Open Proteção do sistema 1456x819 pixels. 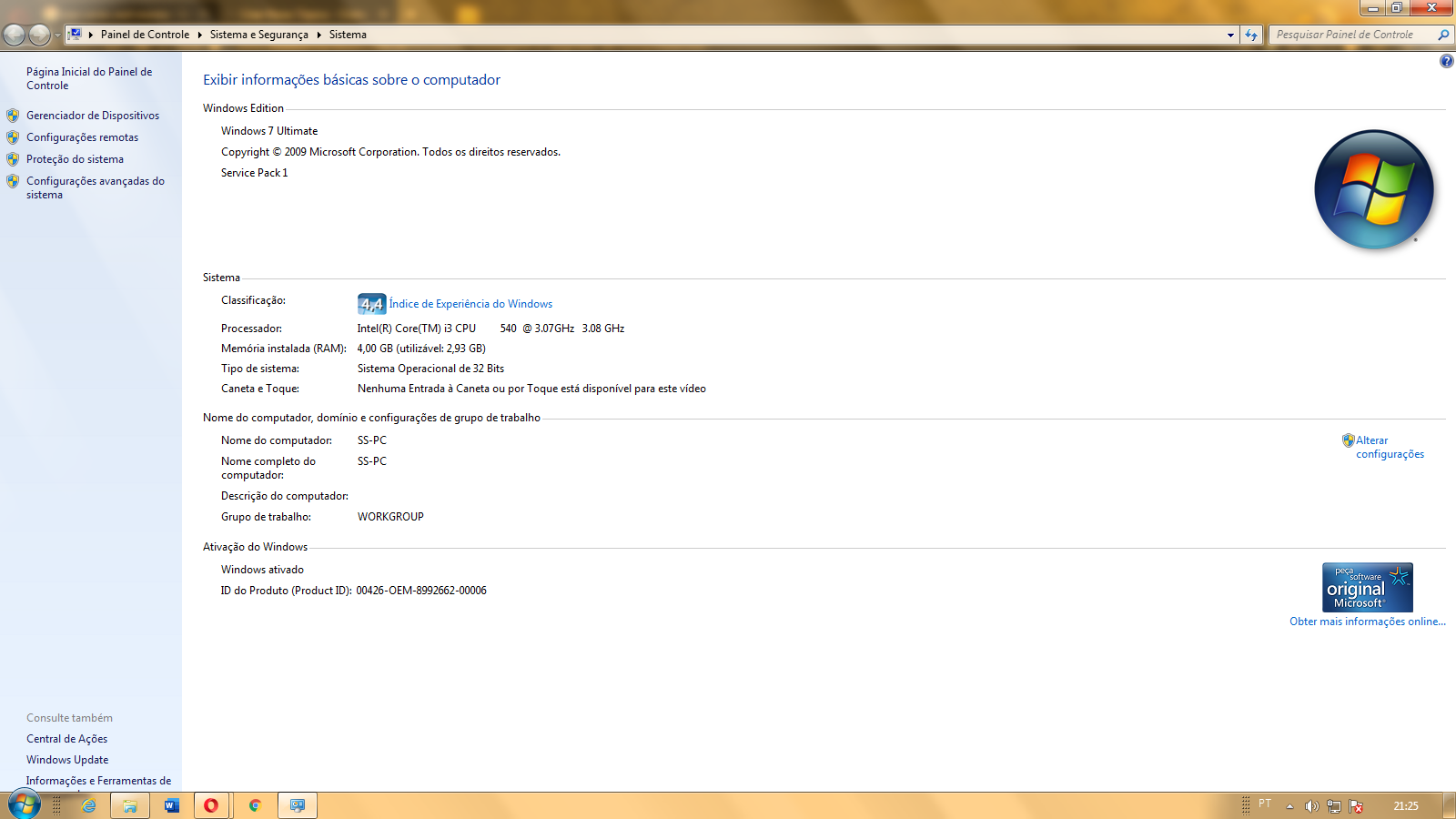point(75,159)
